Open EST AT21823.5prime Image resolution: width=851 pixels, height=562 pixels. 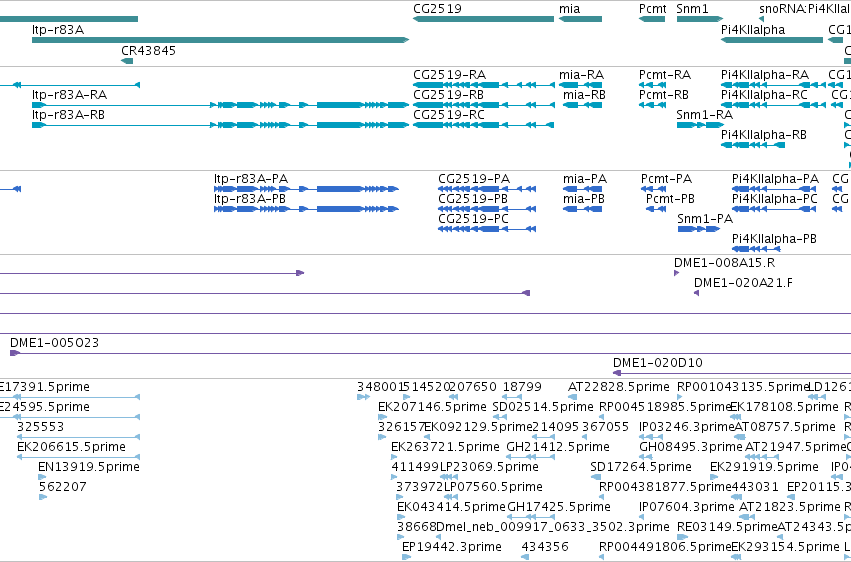747,518
